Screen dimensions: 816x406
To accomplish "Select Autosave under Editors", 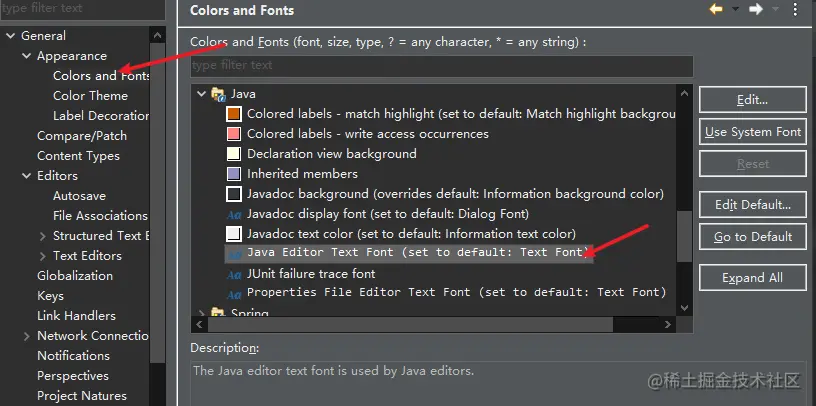I will [x=79, y=196].
